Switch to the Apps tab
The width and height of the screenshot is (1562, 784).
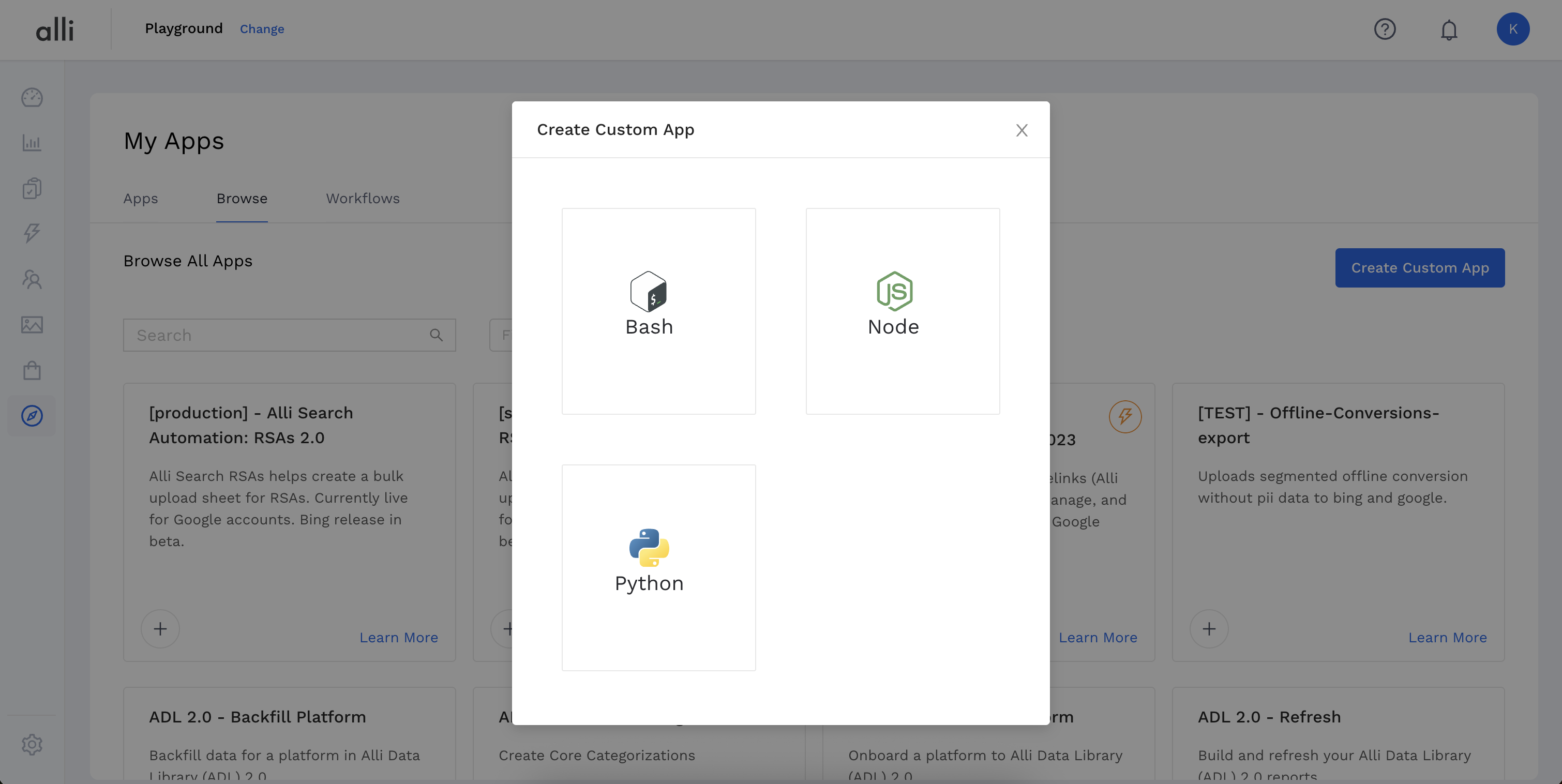coord(140,199)
